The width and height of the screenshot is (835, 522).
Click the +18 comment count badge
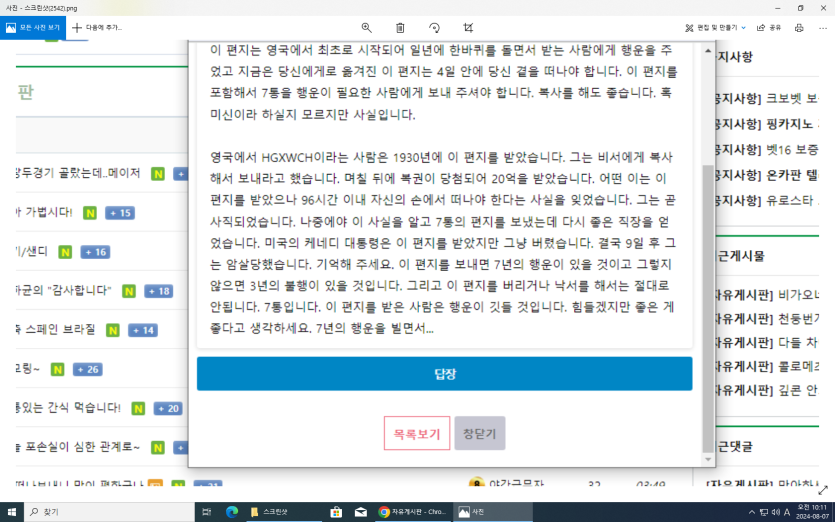(159, 291)
